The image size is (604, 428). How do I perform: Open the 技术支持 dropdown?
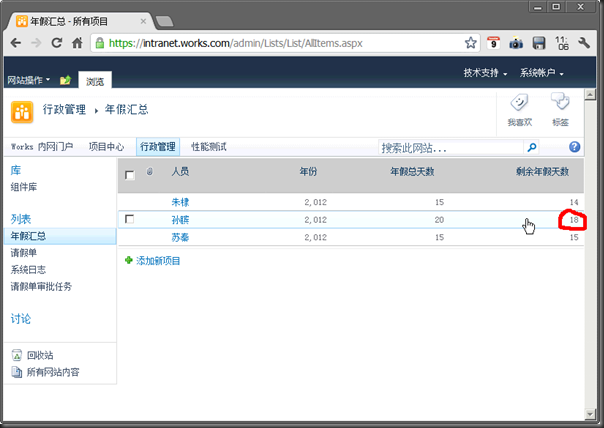tap(486, 73)
